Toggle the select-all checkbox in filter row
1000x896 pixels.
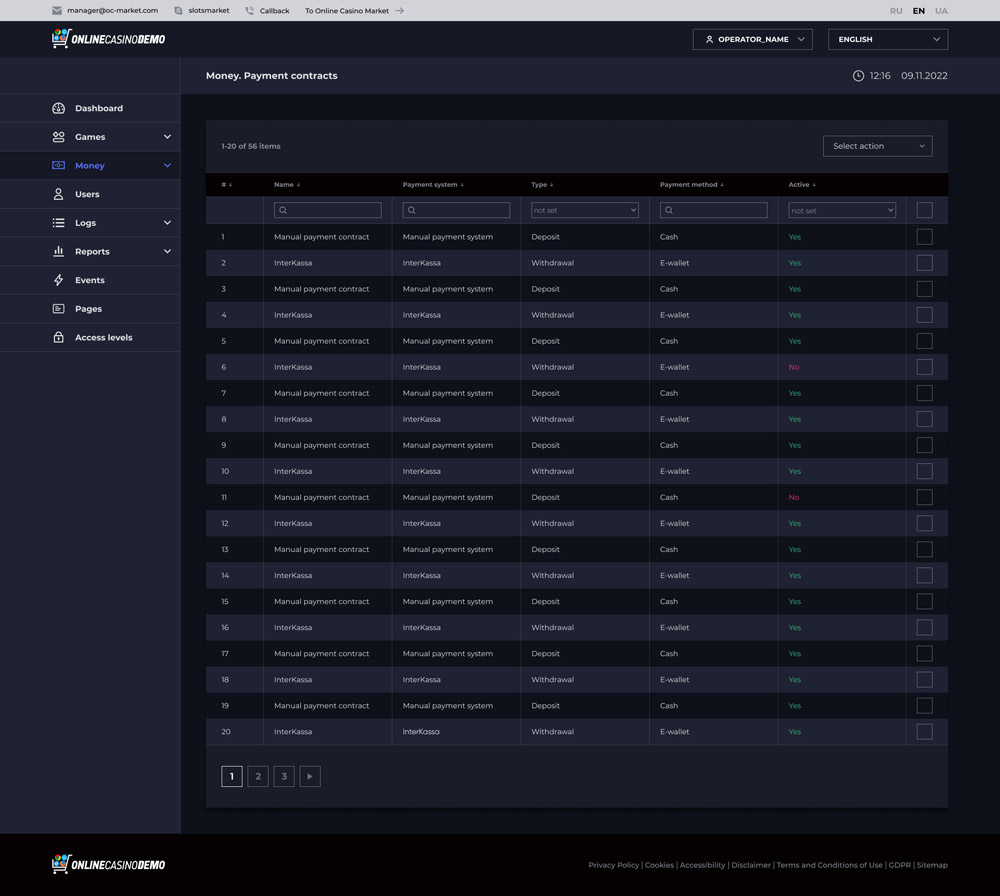pos(924,210)
